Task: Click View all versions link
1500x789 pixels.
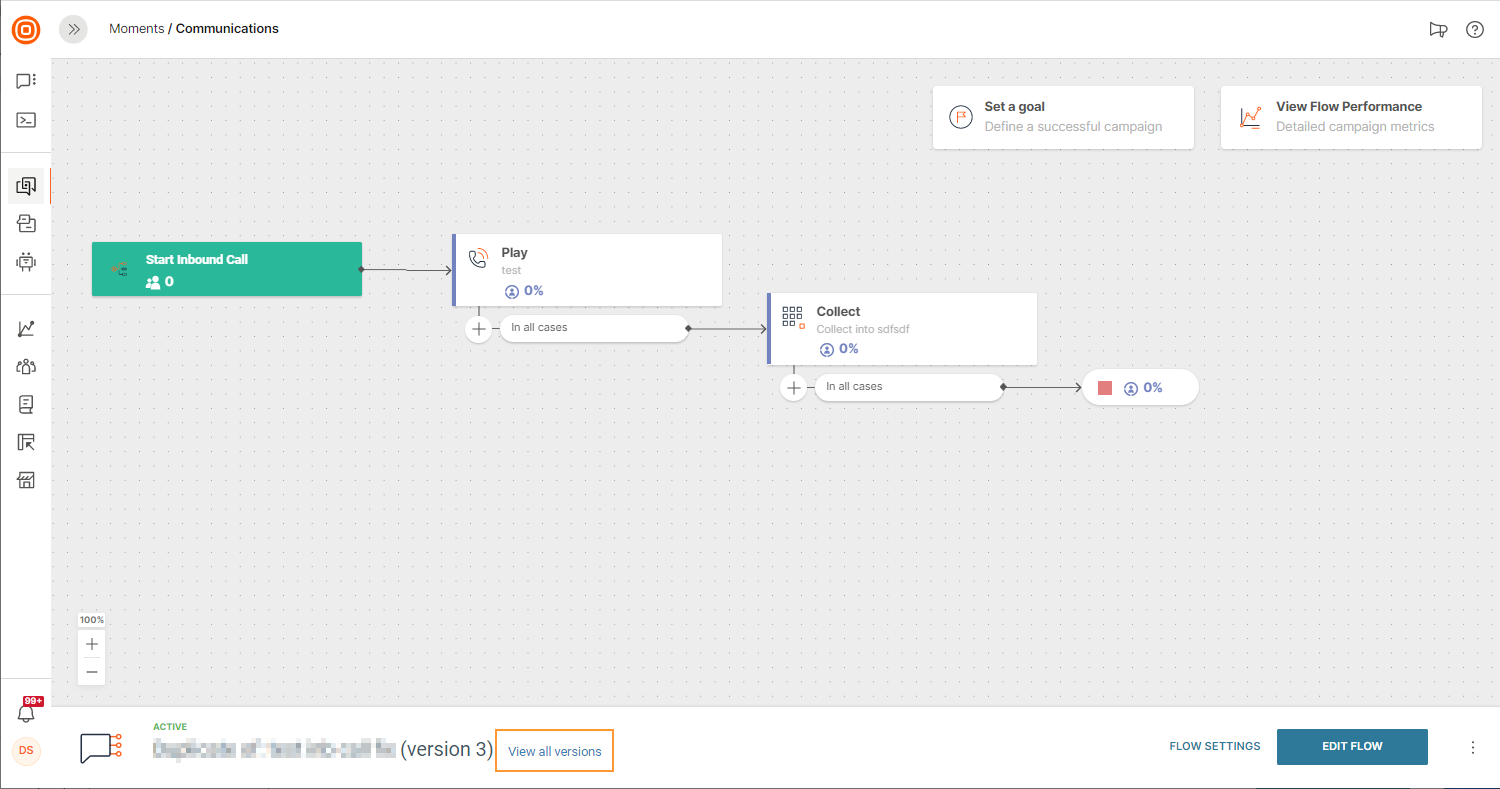Action: point(555,751)
